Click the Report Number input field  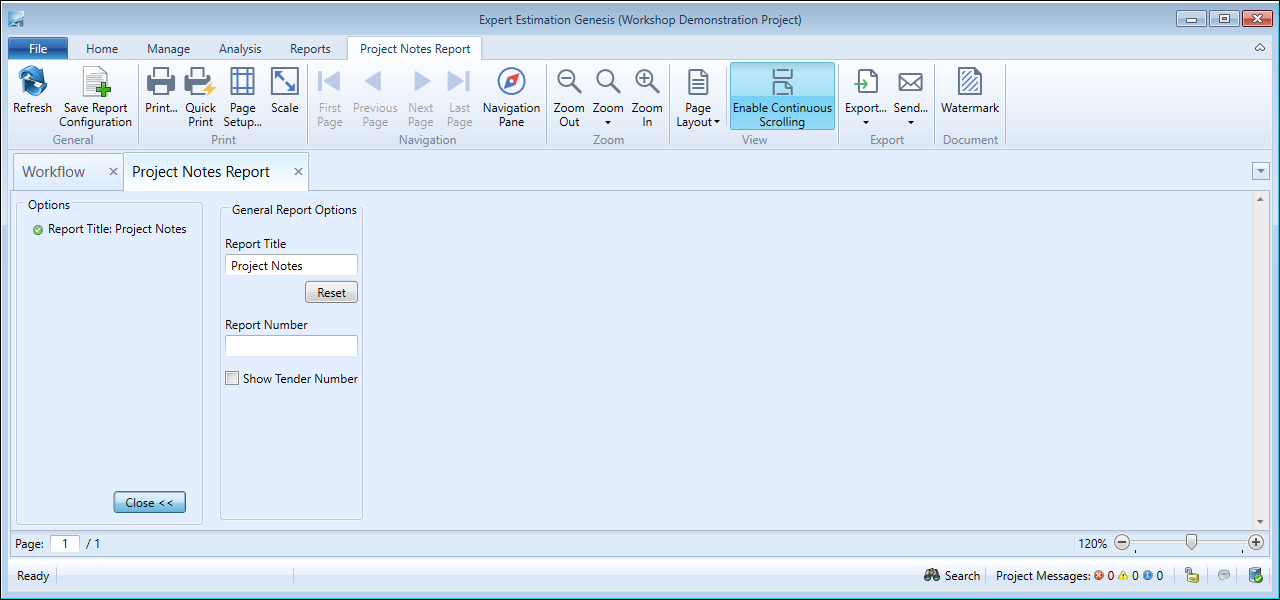click(x=291, y=346)
